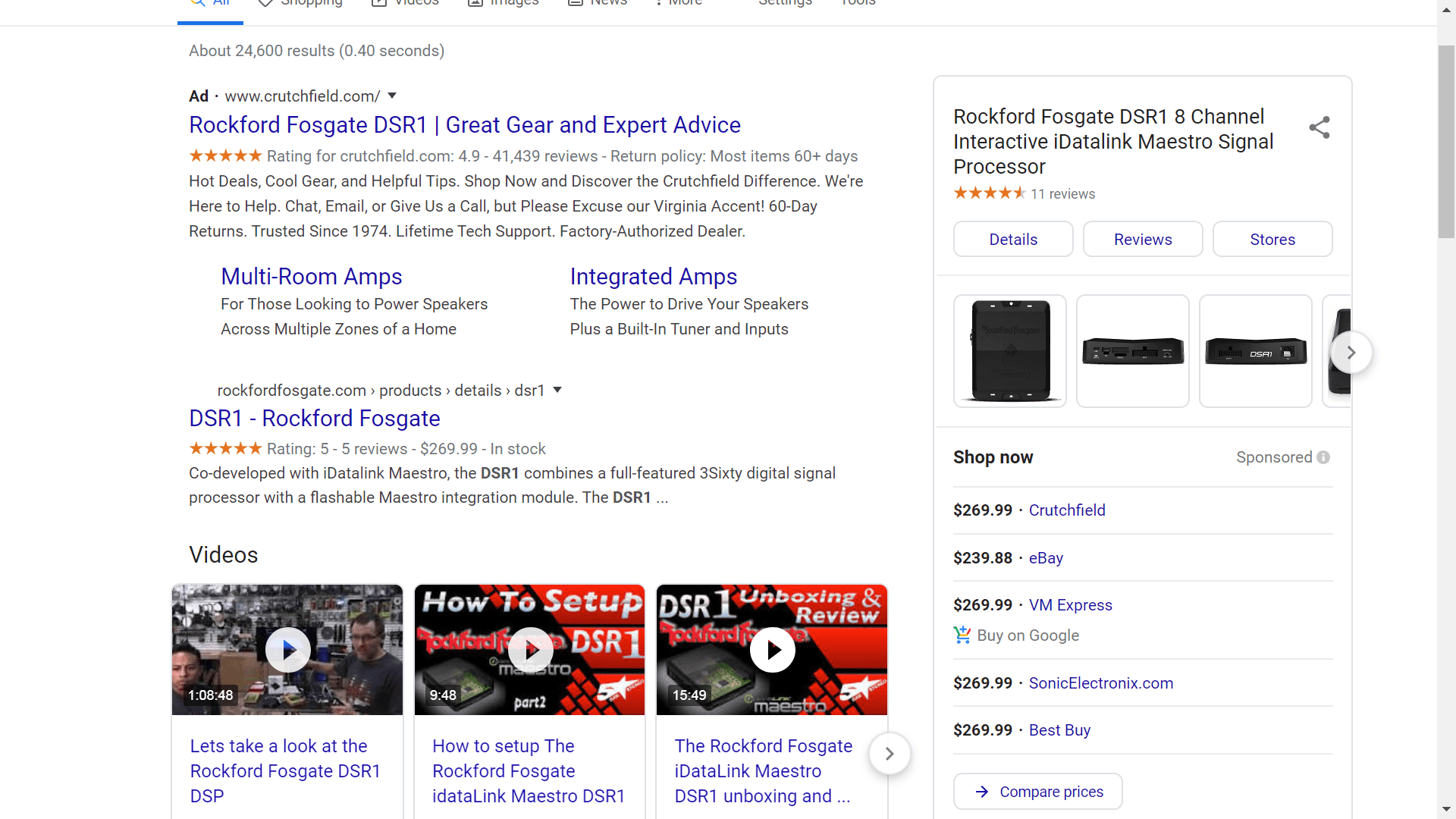
Task: Open the VM Express store link
Action: click(x=1070, y=605)
